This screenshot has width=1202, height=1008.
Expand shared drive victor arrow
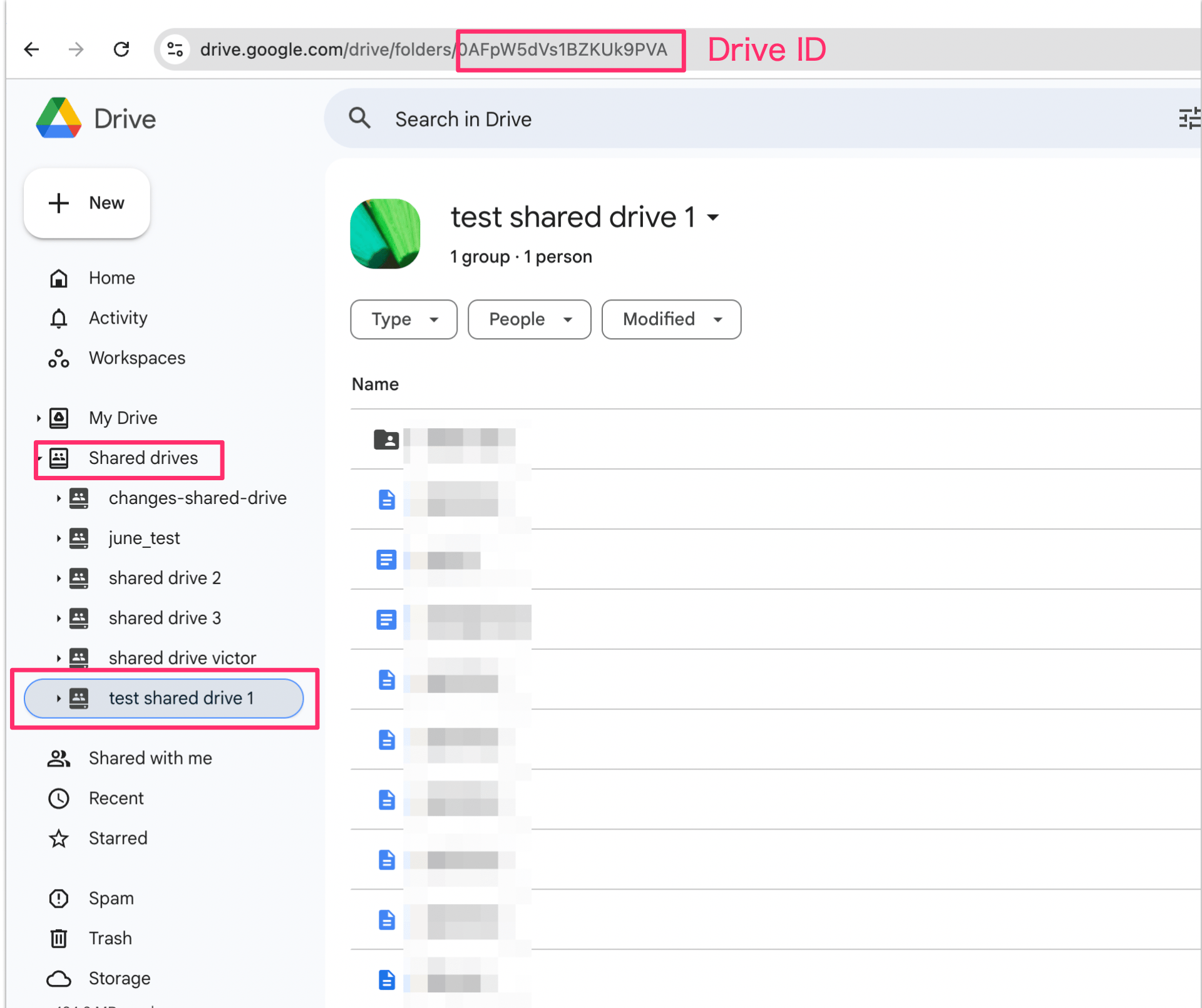pos(58,658)
